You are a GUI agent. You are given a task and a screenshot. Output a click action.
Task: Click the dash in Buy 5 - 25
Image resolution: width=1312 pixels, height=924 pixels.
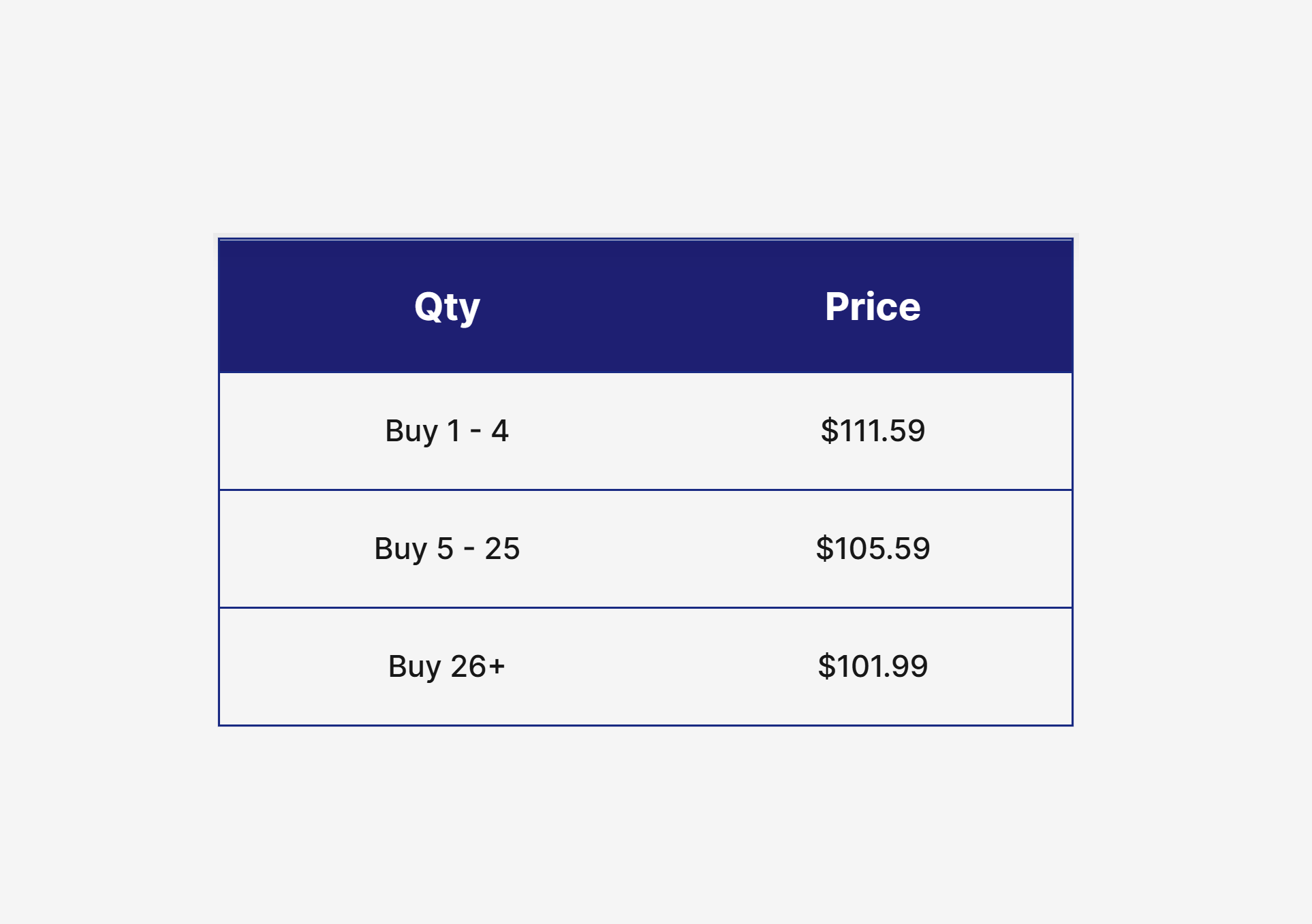point(469,549)
